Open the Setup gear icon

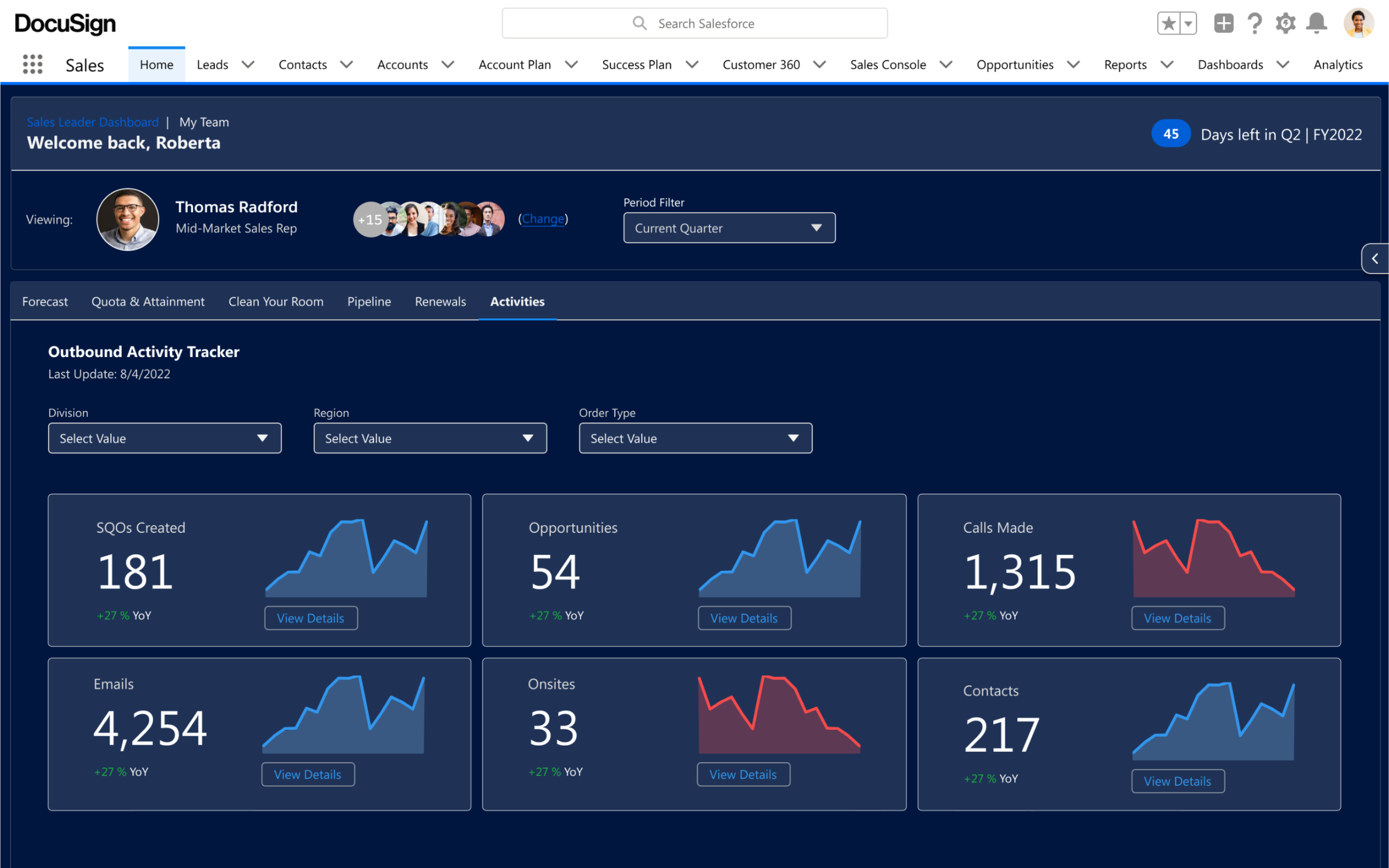tap(1285, 23)
